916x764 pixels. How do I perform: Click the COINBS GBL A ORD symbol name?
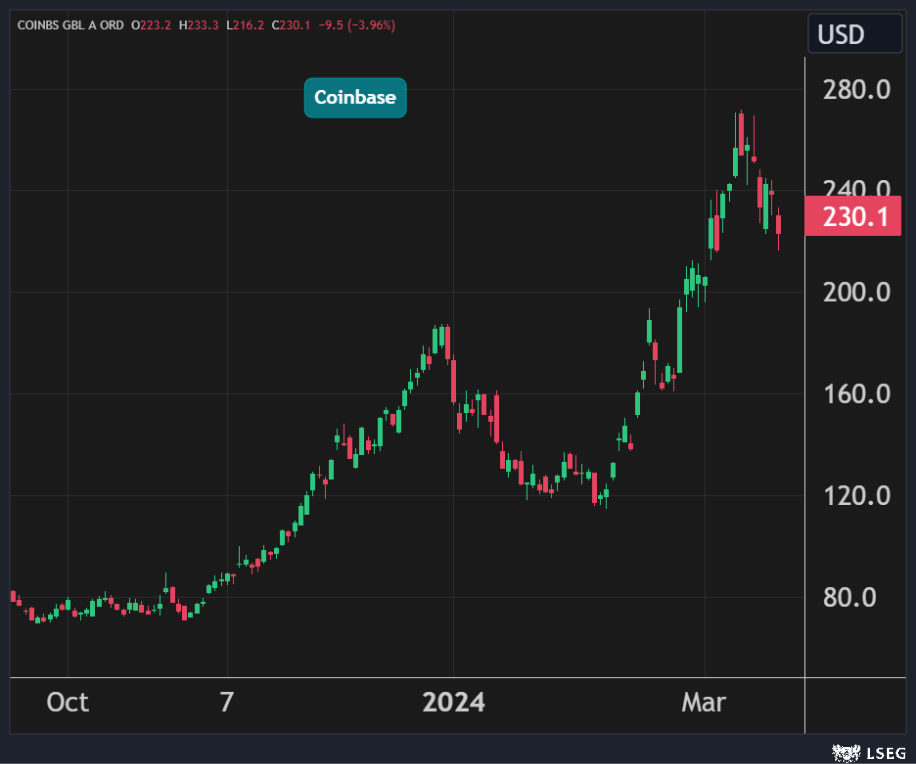pyautogui.click(x=69, y=25)
